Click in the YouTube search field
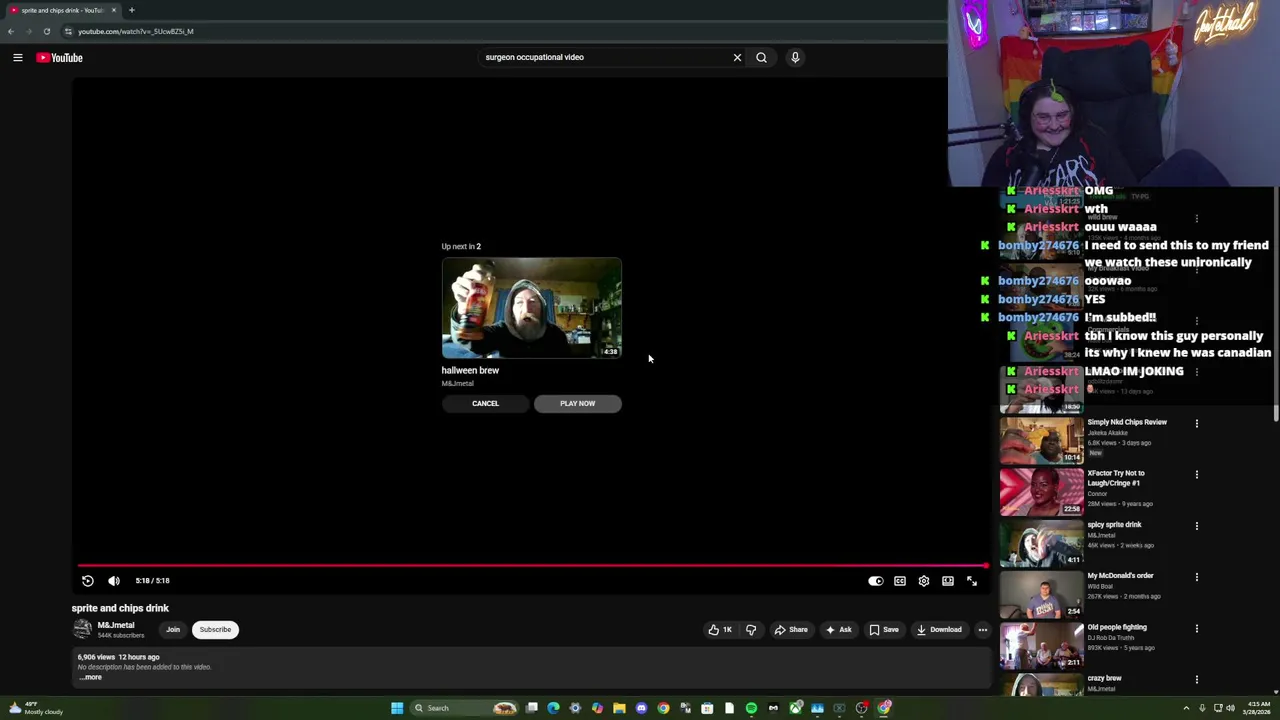 604,57
